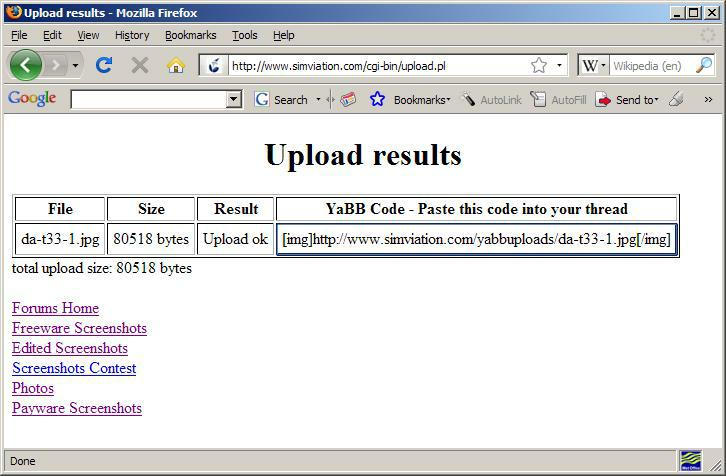This screenshot has height=476, width=726.
Task: Click the AutoLink toolbar button
Action: pyautogui.click(x=492, y=100)
